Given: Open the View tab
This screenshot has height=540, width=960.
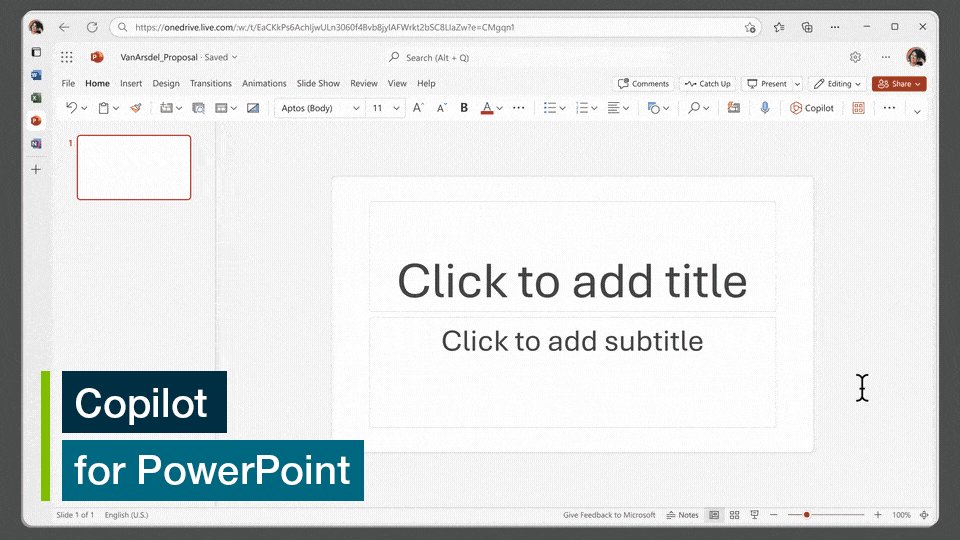Looking at the screenshot, I should (397, 84).
